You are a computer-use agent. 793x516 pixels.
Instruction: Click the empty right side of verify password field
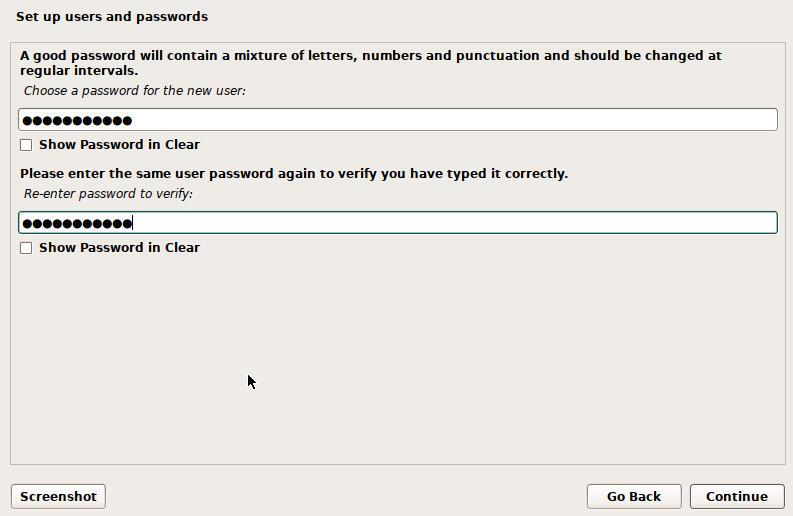(600, 223)
